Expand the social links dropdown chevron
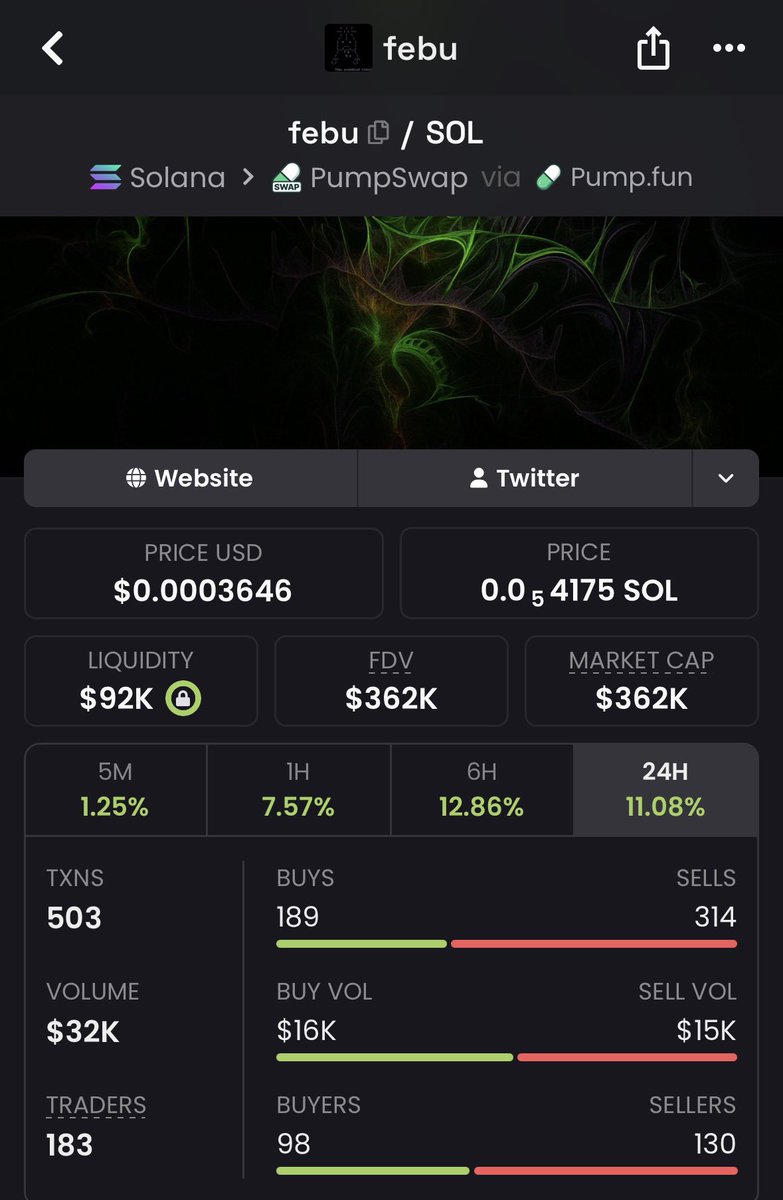Viewport: 783px width, 1200px height. [726, 478]
